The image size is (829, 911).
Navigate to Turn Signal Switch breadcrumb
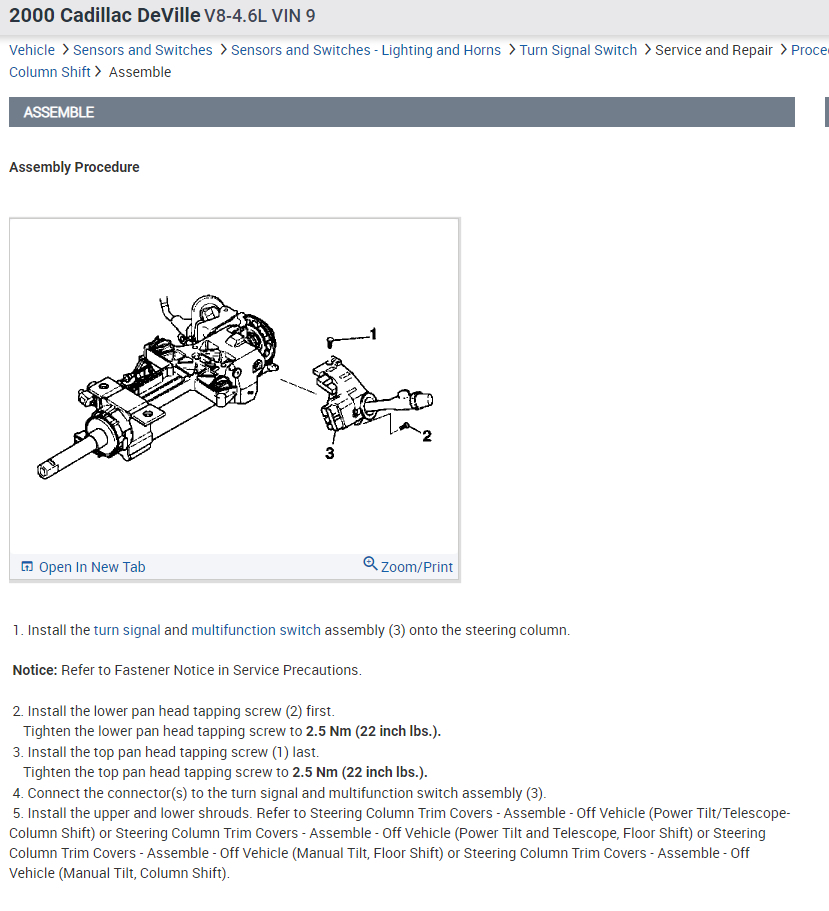(578, 51)
